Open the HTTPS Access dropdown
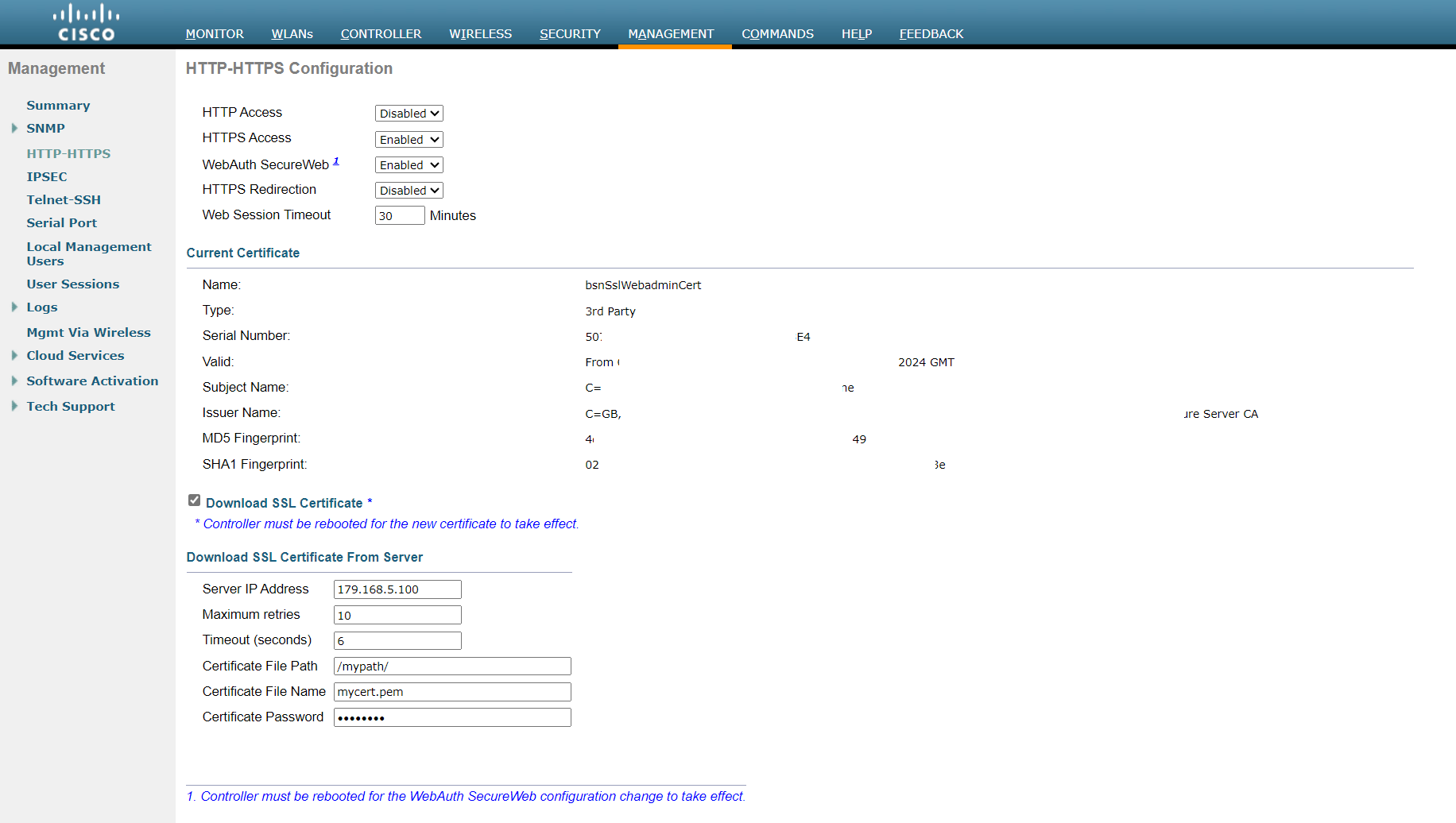The width and height of the screenshot is (1456, 823). [409, 139]
